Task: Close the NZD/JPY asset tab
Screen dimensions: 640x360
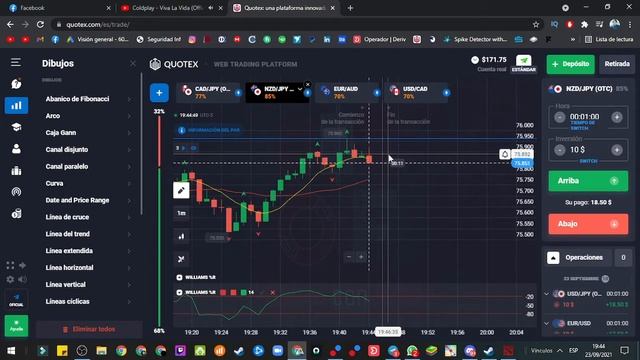Action: [x=308, y=84]
